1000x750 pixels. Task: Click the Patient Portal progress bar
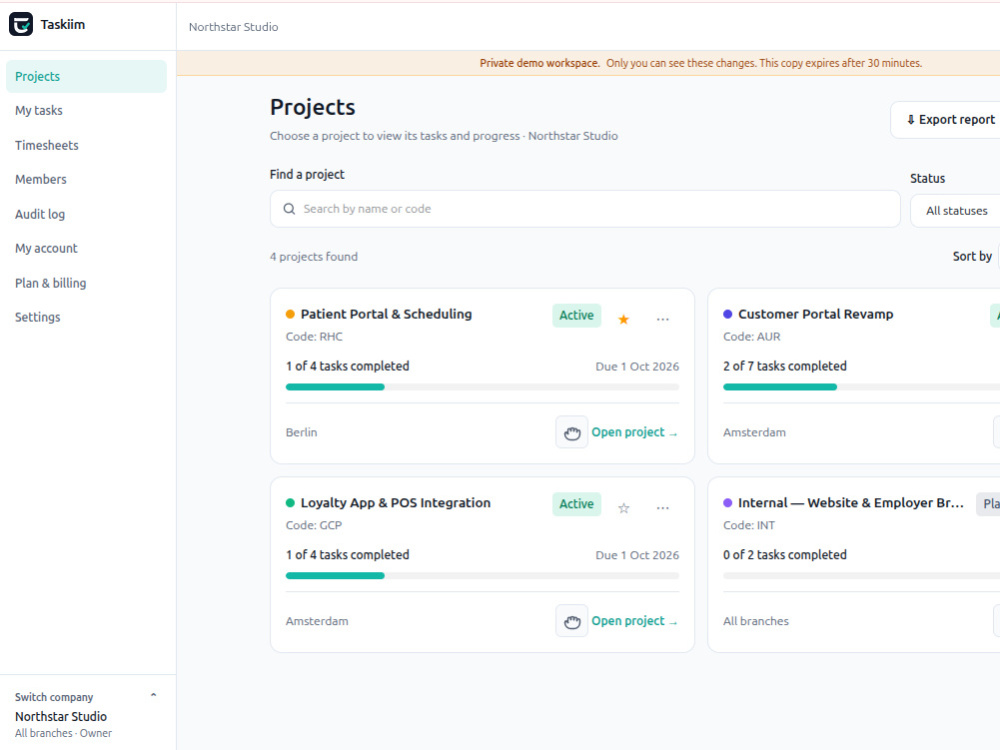click(482, 387)
